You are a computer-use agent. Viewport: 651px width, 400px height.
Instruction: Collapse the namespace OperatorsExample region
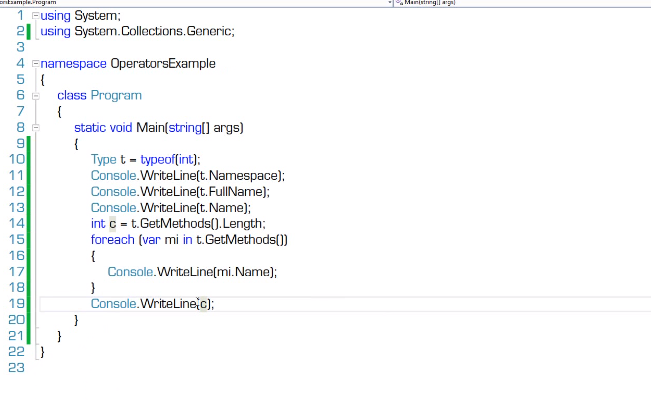point(36,64)
